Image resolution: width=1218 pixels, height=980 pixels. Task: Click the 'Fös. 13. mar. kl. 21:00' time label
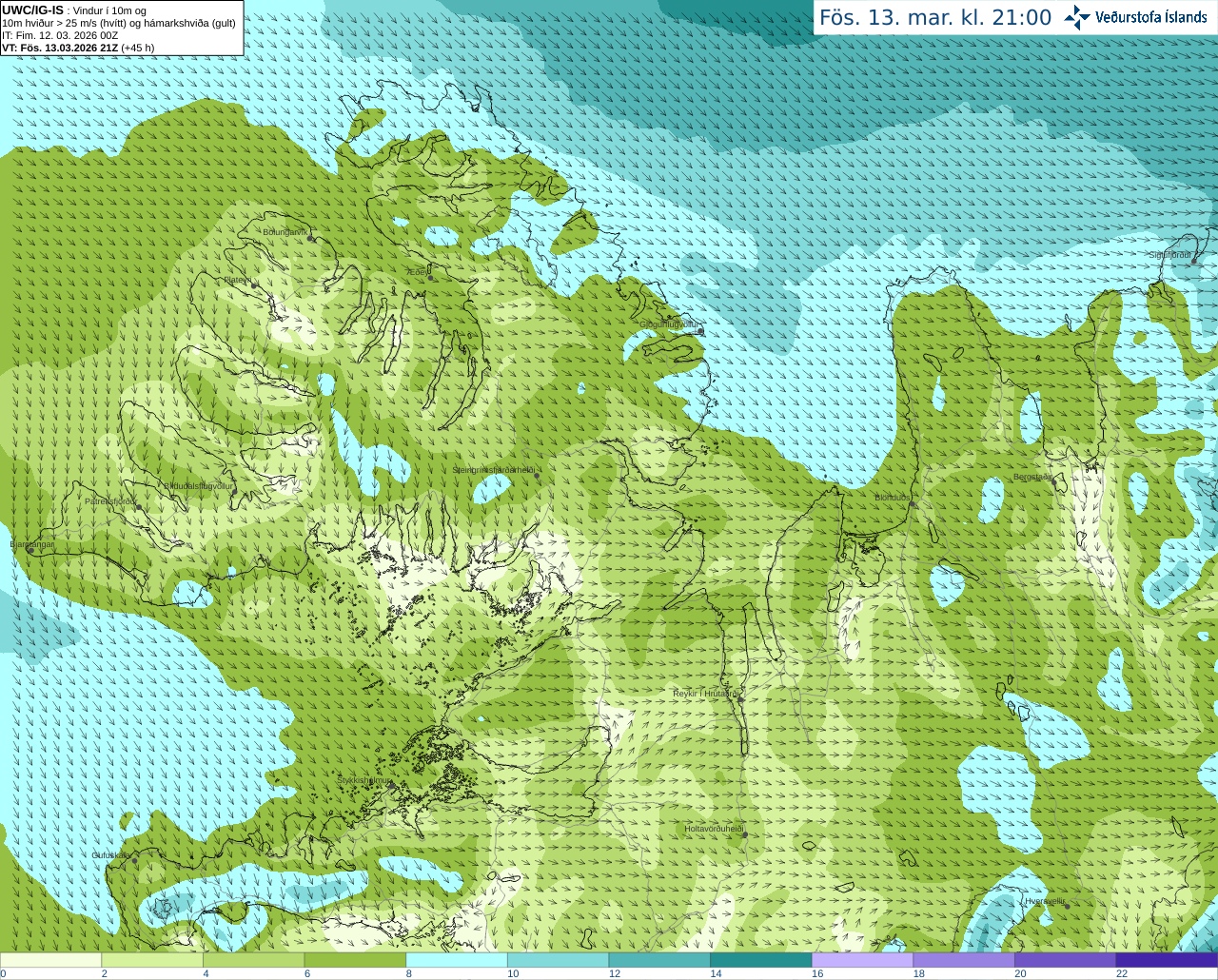935,17
